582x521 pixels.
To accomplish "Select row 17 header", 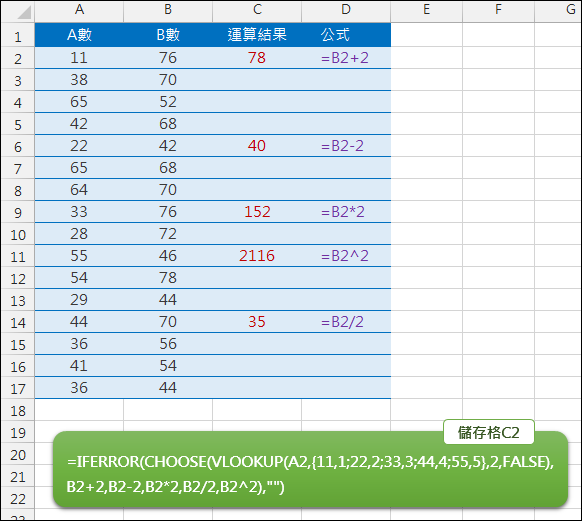I will [x=18, y=388].
